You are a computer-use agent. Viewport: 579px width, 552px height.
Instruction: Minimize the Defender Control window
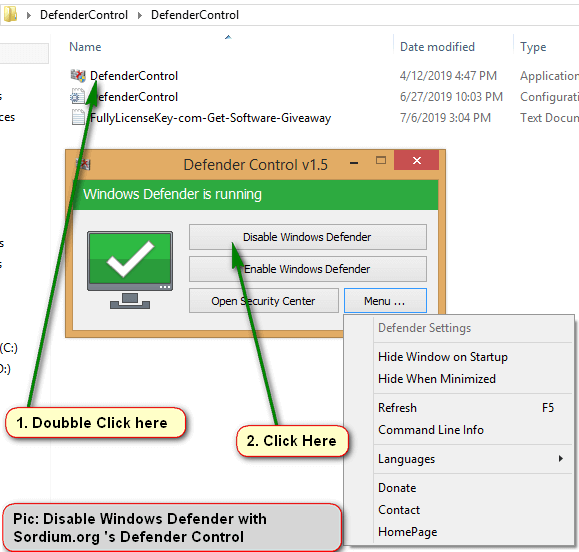tap(354, 162)
